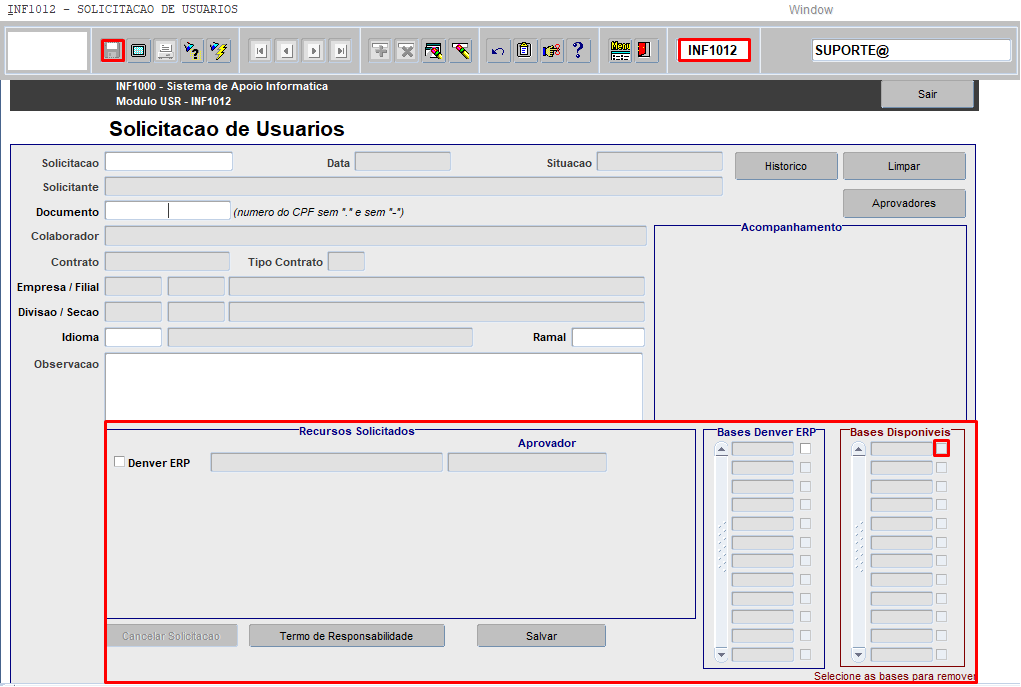Go to the first record

tap(260, 51)
